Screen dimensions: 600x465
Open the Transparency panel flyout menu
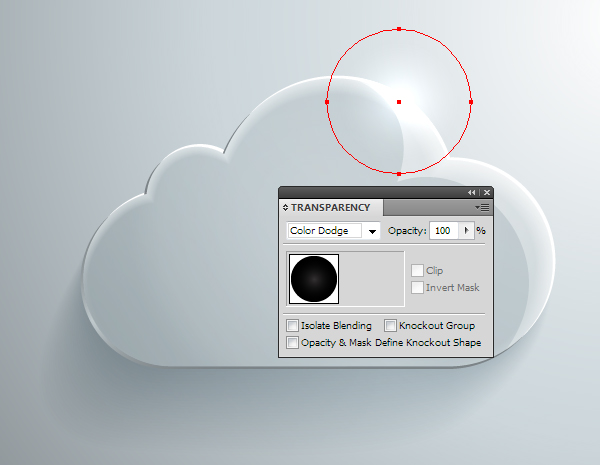click(482, 207)
